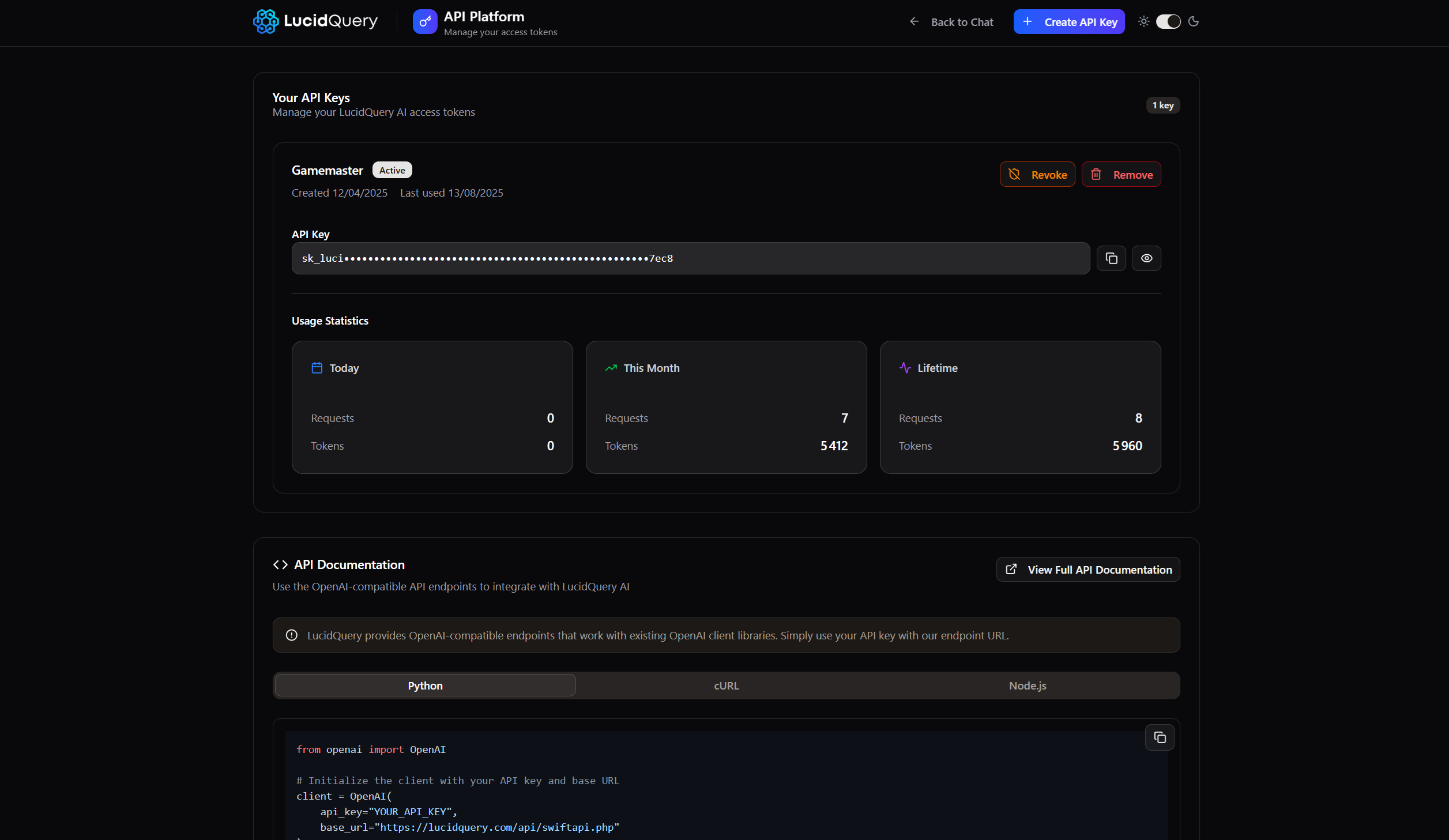Image resolution: width=1449 pixels, height=840 pixels.
Task: Copy the API key to clipboard
Action: pyautogui.click(x=1111, y=258)
